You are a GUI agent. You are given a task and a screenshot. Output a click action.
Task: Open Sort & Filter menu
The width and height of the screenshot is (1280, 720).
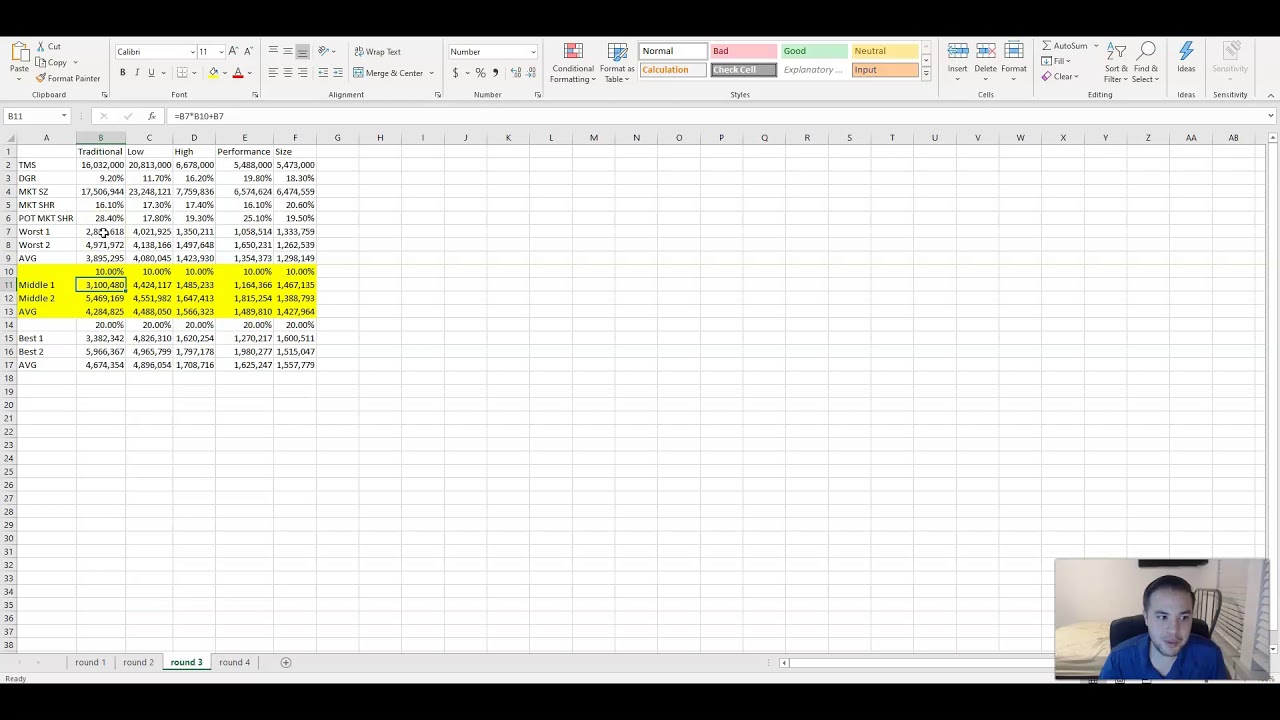[x=1116, y=62]
